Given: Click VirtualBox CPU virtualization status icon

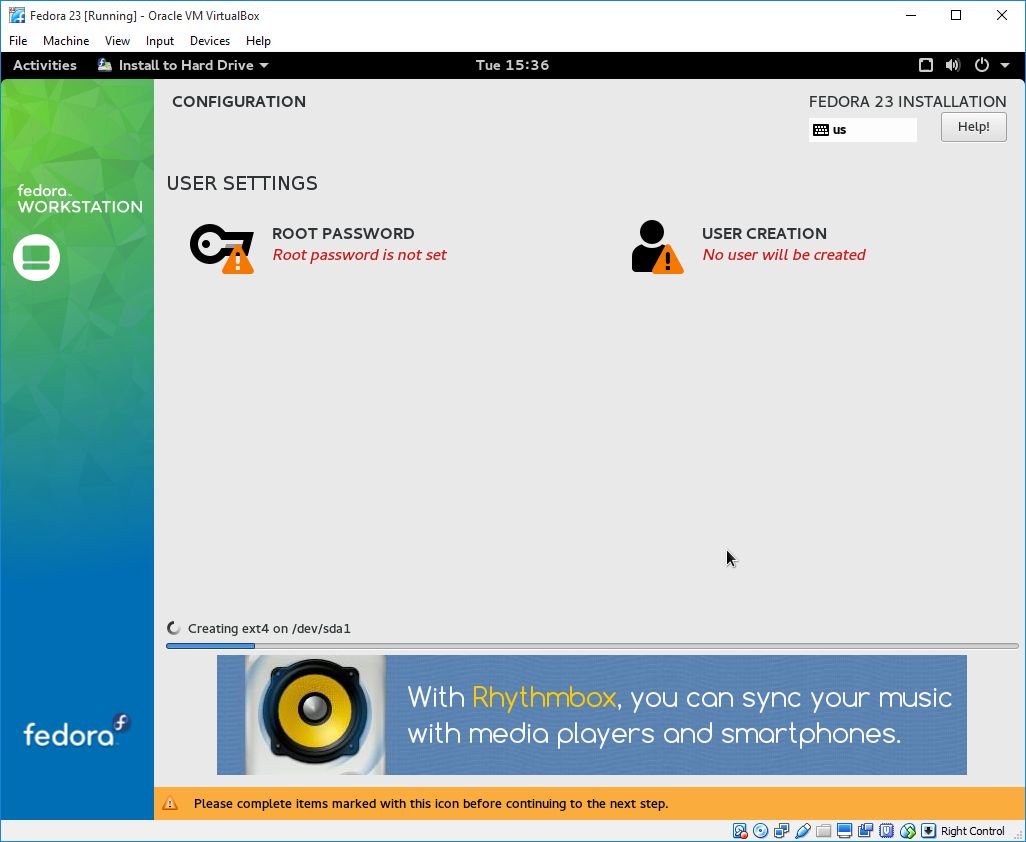Looking at the screenshot, I should (x=886, y=831).
